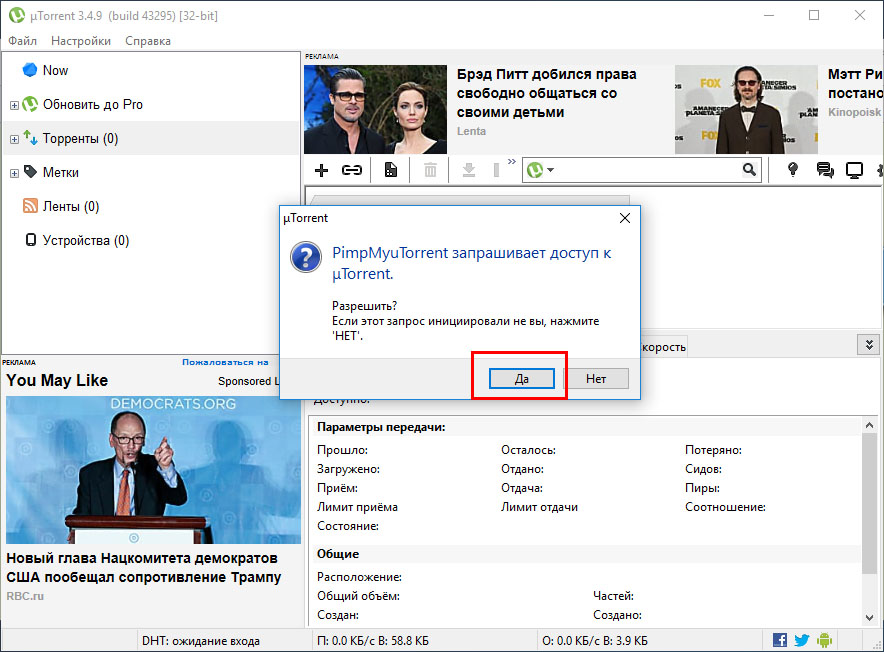Open Brad Pitt and Angelina ad thumbnail

pos(375,109)
